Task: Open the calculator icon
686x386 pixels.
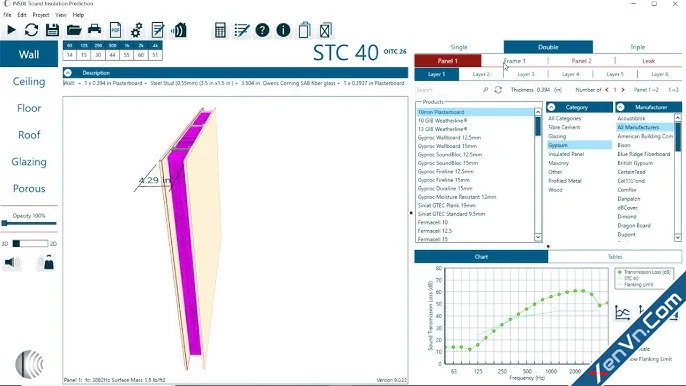Action: [220, 30]
